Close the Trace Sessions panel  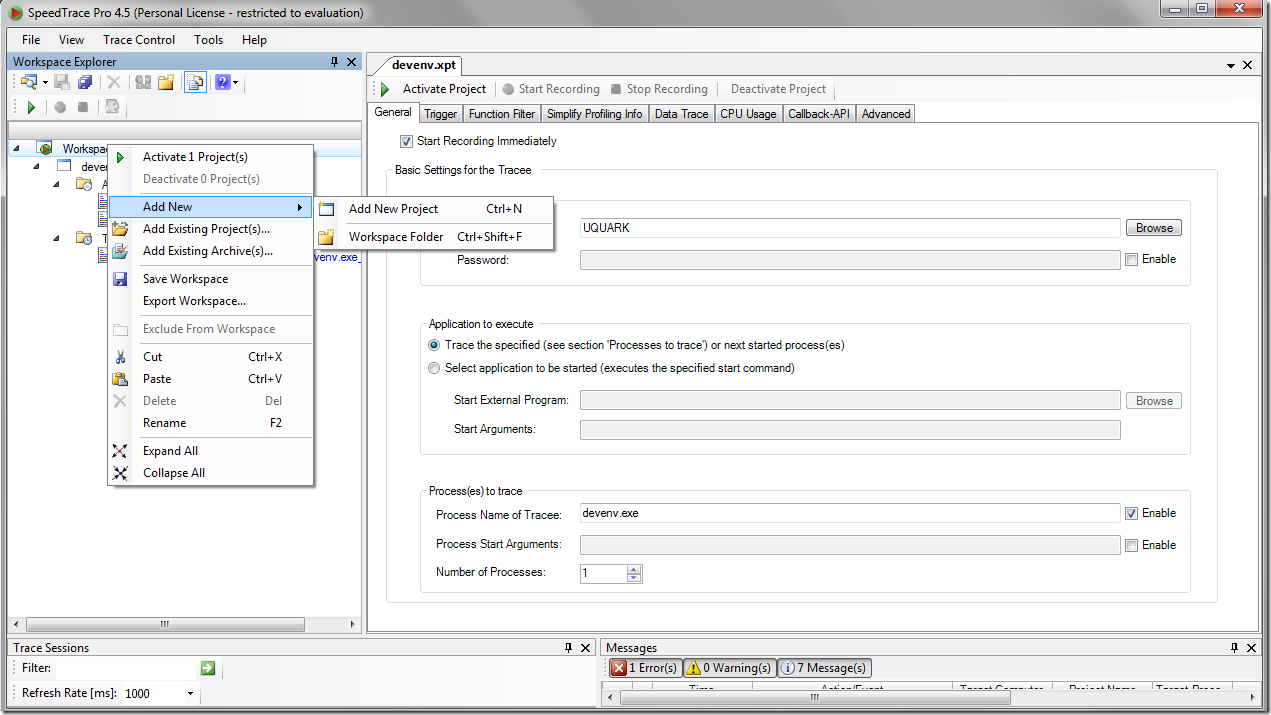click(585, 648)
